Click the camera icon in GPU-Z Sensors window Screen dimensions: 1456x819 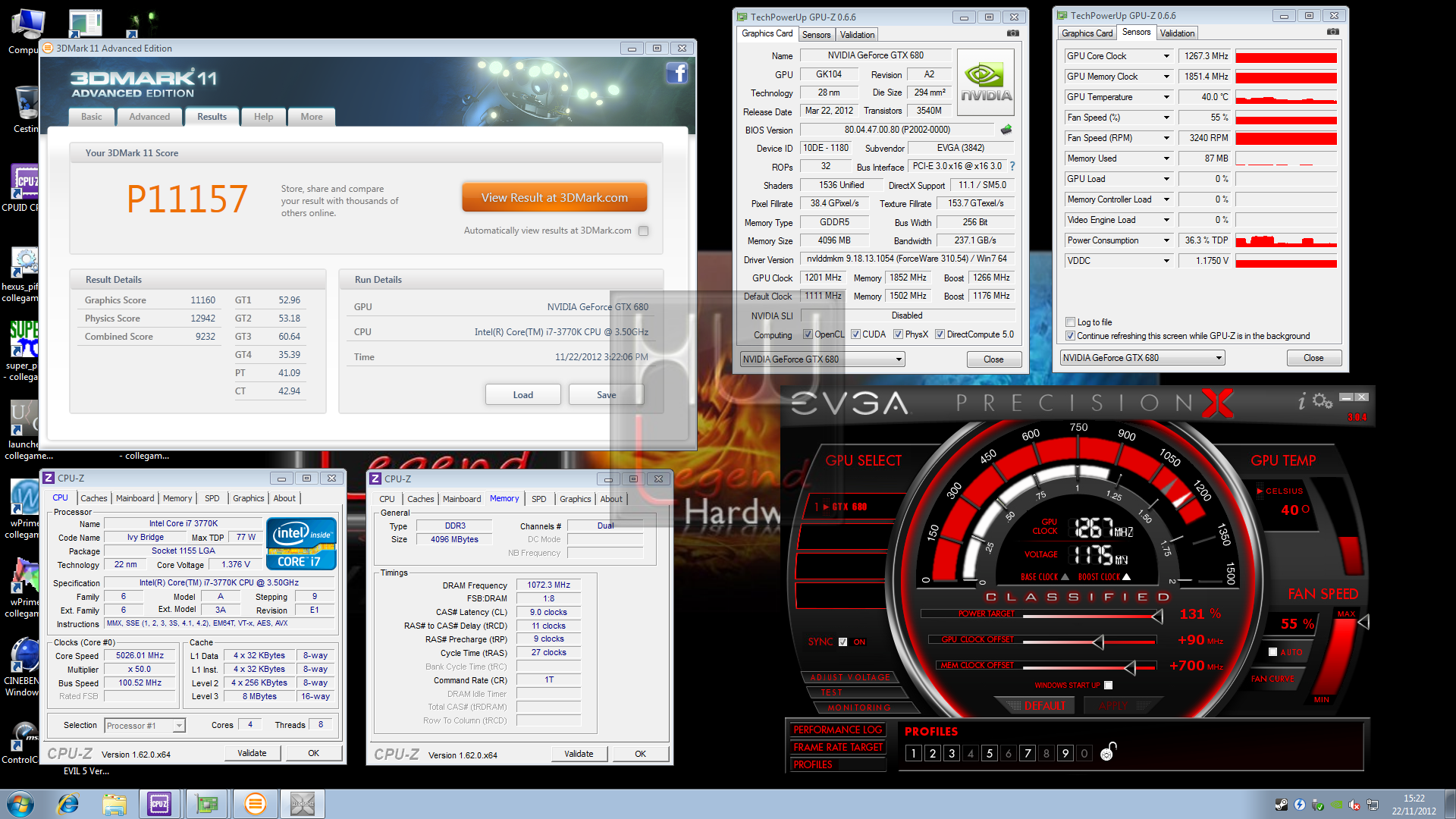(x=1332, y=32)
